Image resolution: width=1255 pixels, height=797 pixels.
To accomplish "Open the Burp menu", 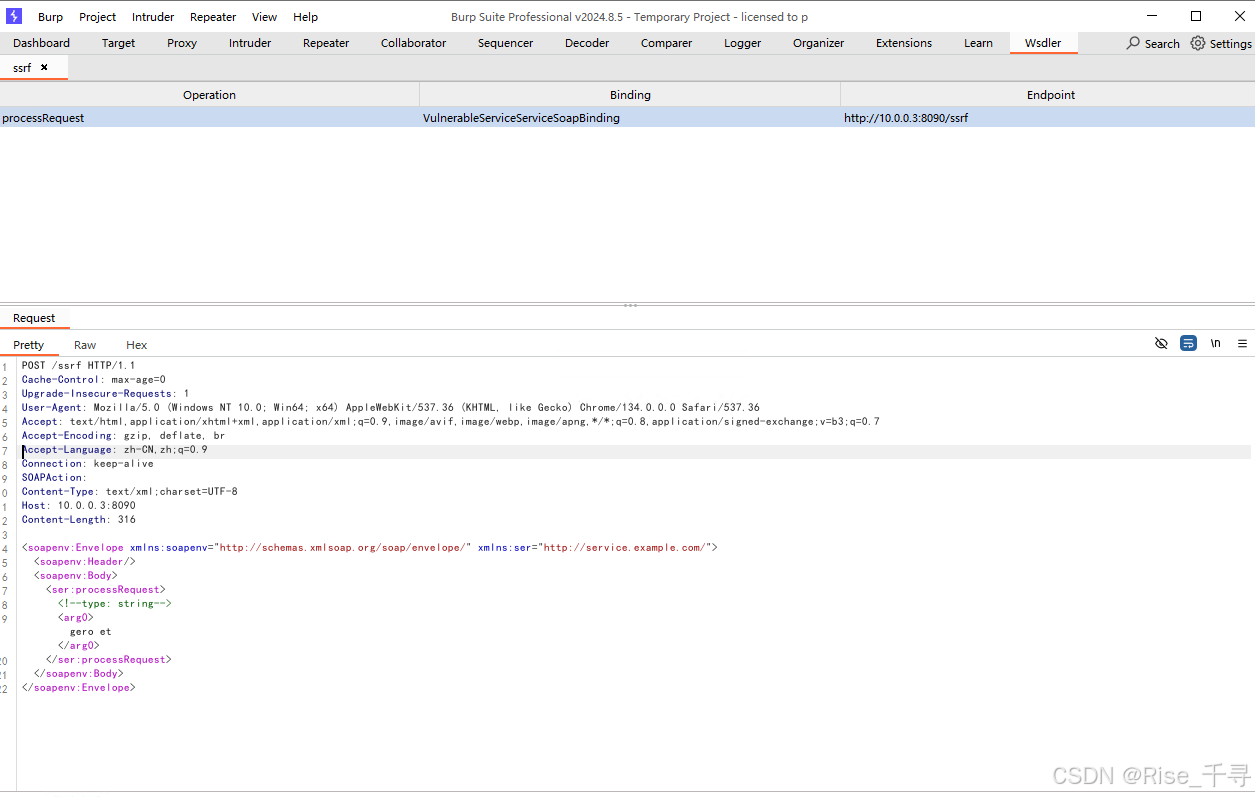I will pyautogui.click(x=50, y=17).
